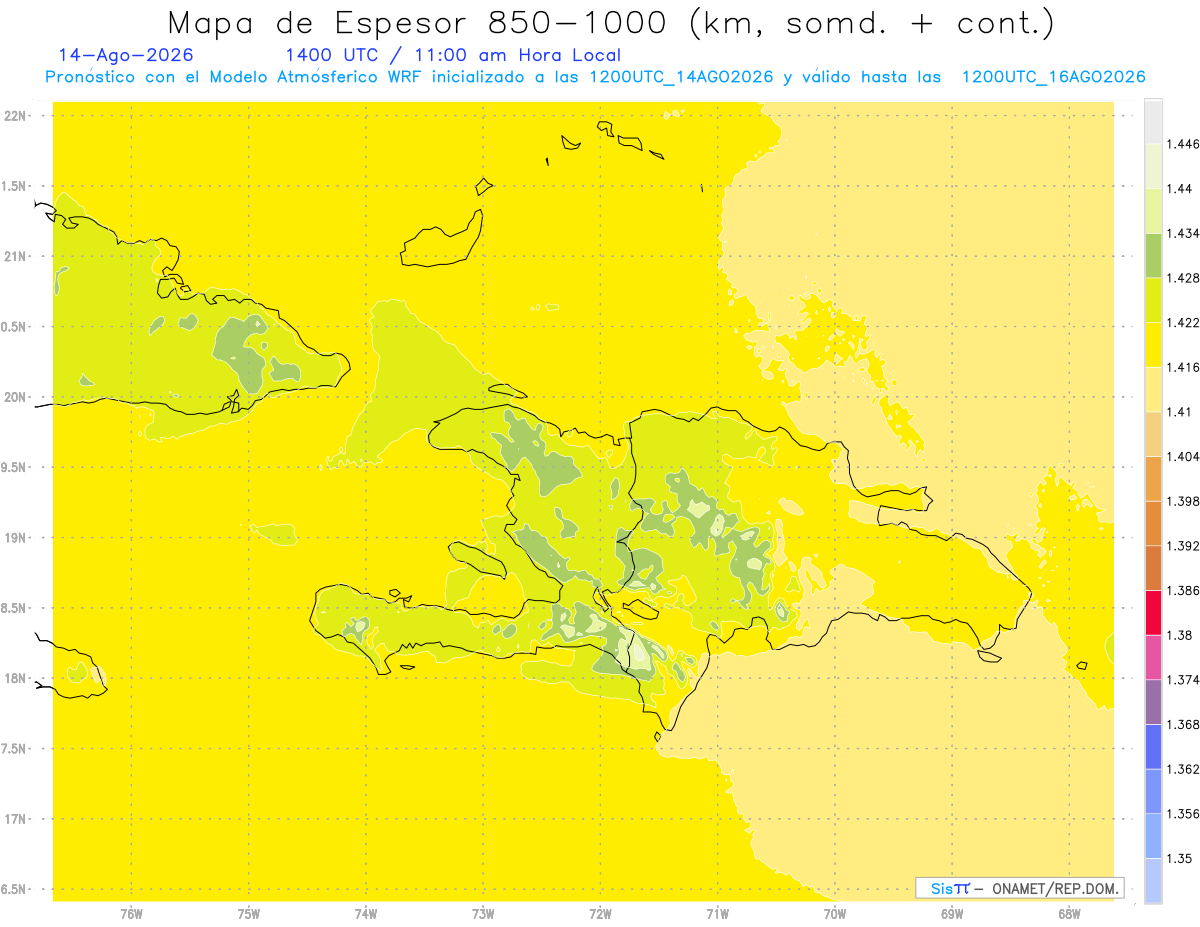Click the '69W' longitude axis label

pos(952,914)
